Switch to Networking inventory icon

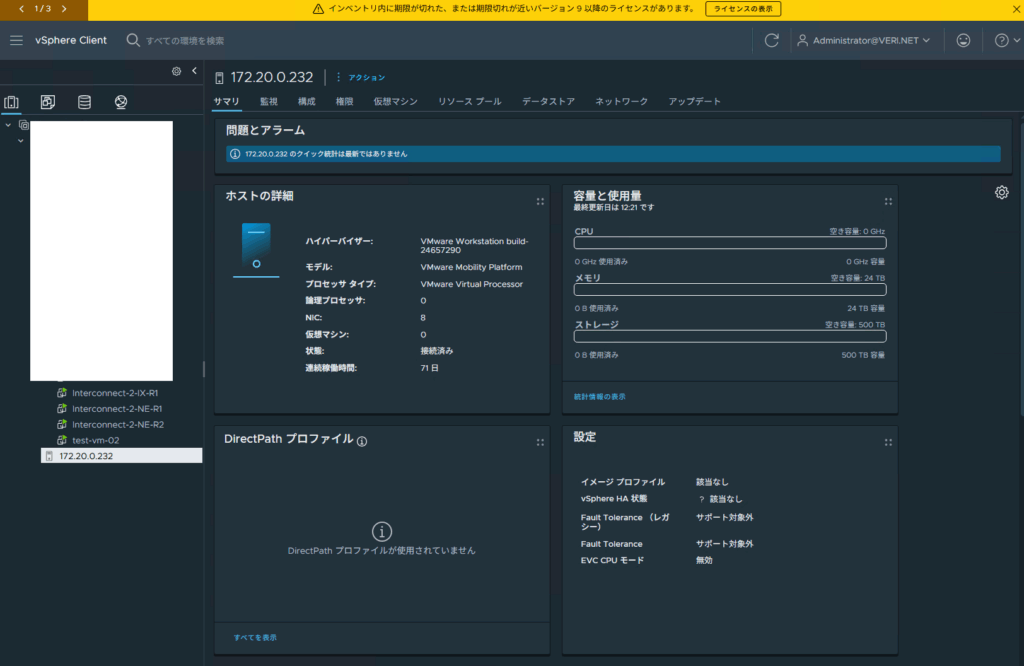coord(121,102)
